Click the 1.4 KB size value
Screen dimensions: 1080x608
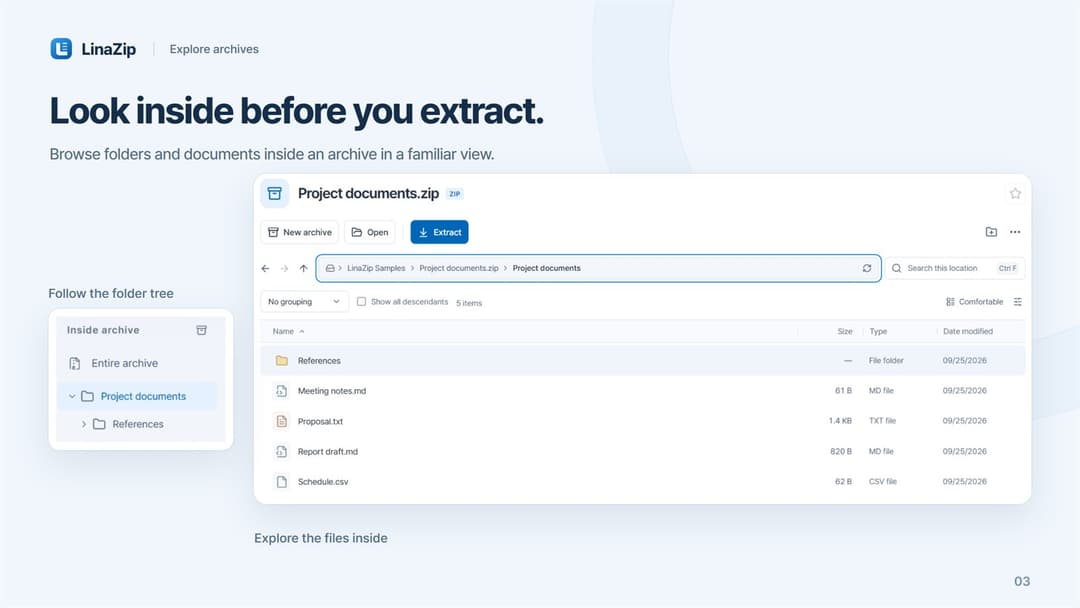click(840, 421)
